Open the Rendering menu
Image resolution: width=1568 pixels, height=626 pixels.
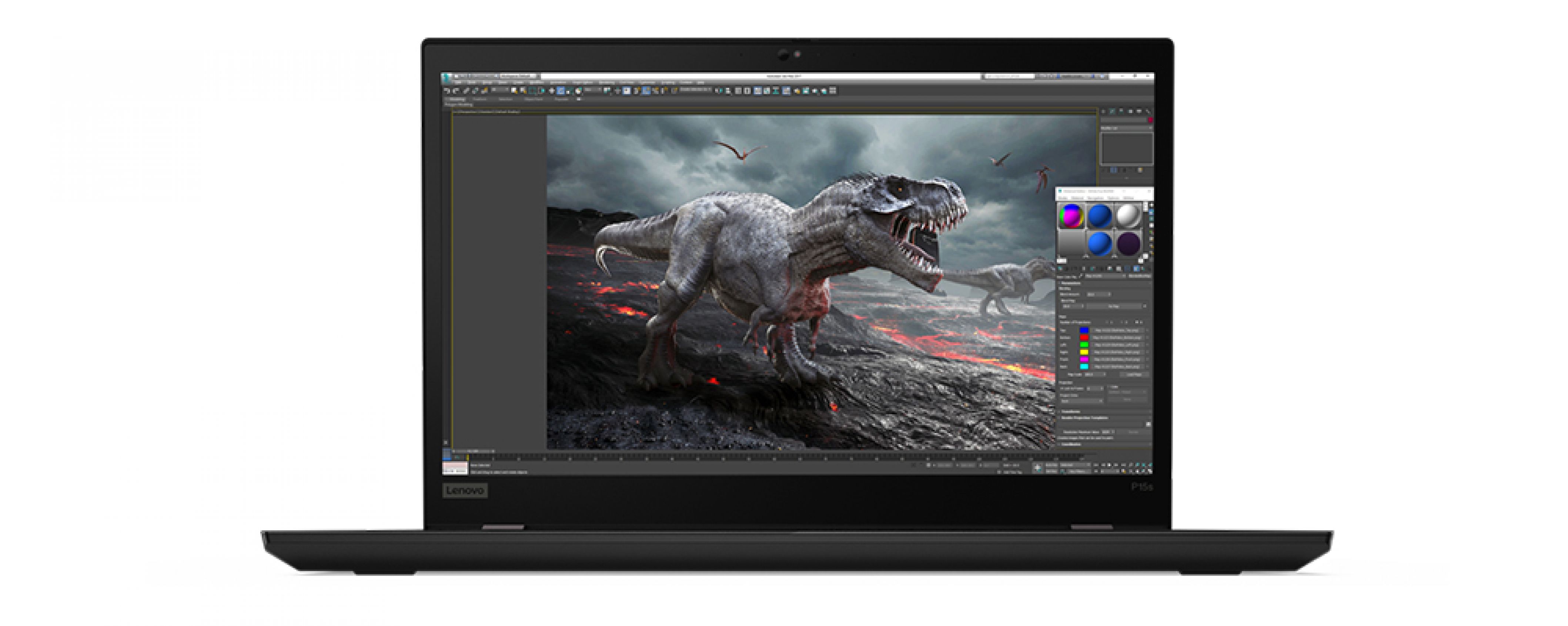click(607, 83)
